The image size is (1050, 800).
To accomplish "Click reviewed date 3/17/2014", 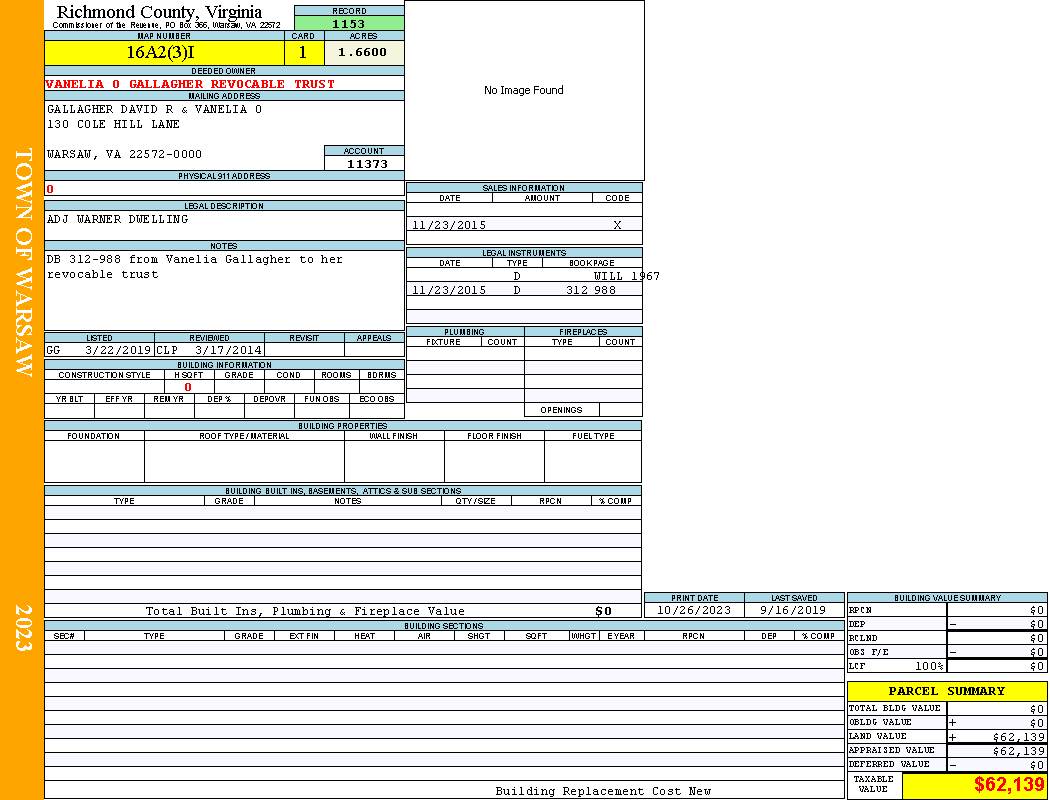I will 228,350.
